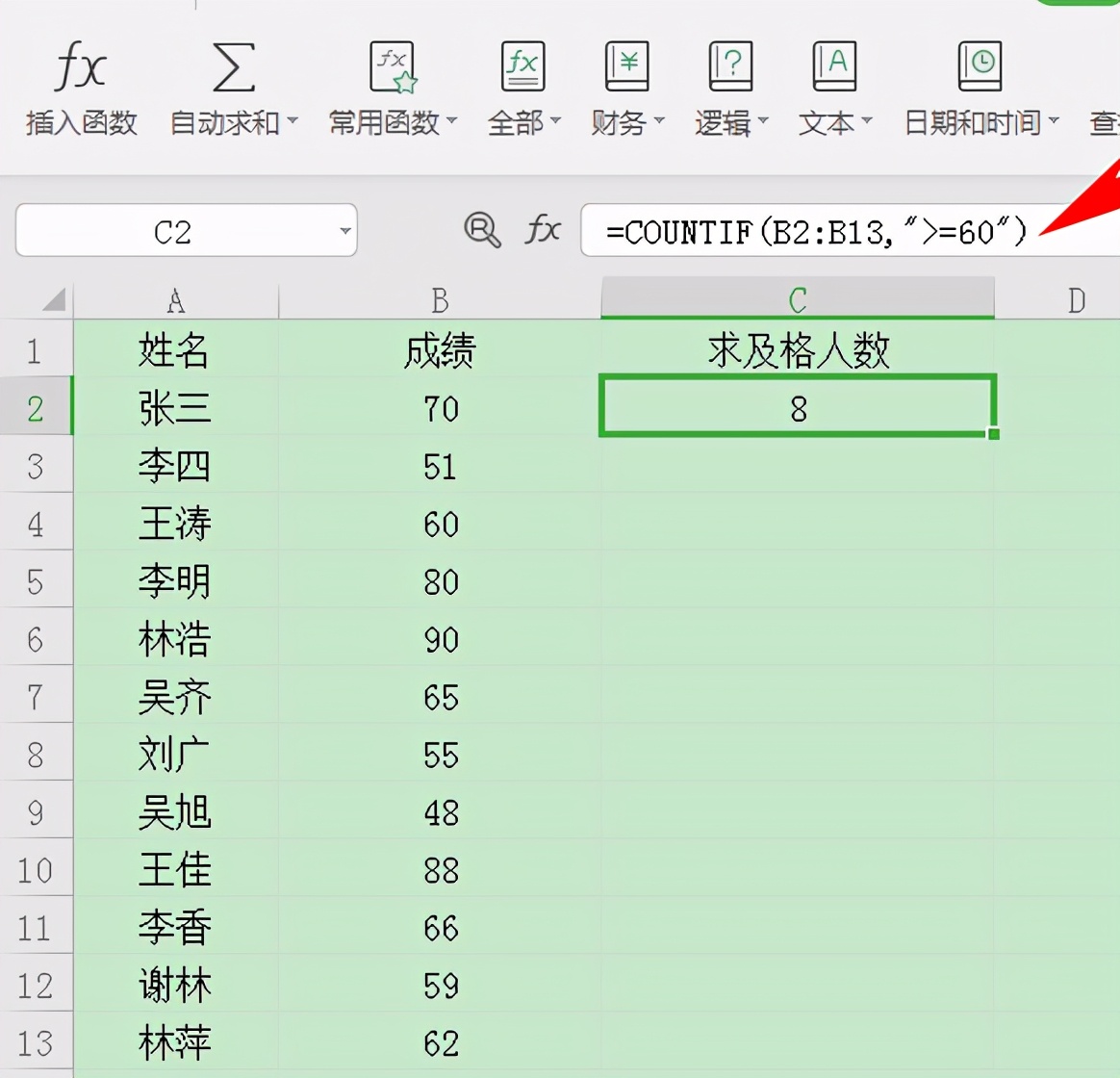Click the 自动求和 label

[225, 123]
